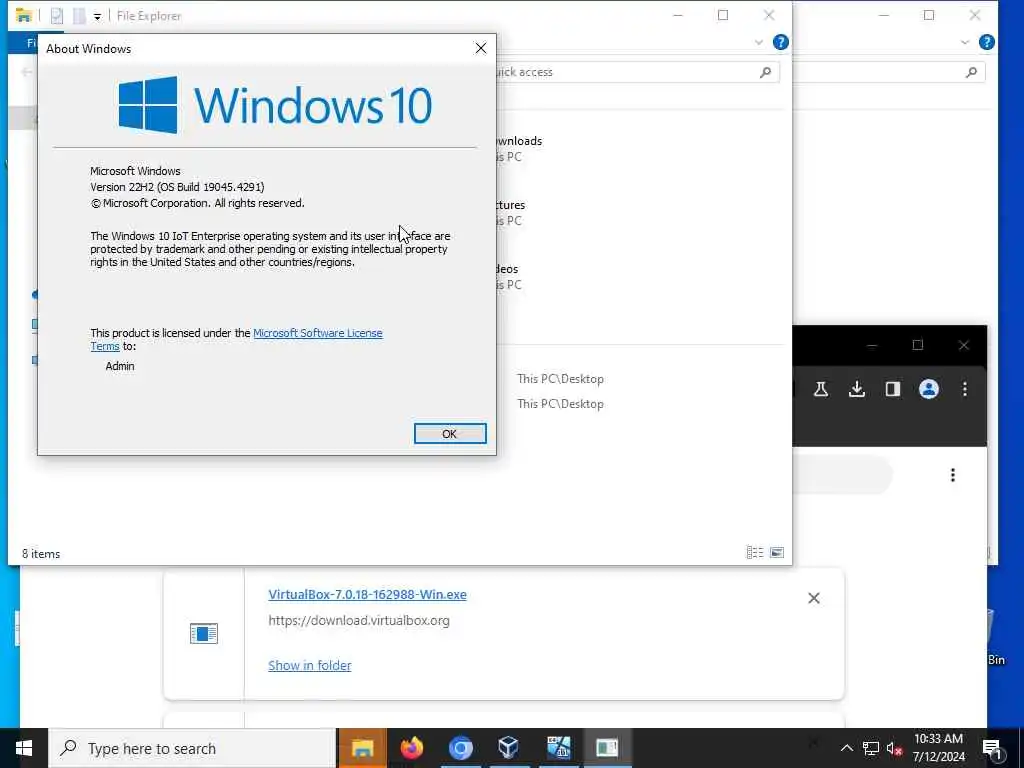Click VirtualBox download file icon
The width and height of the screenshot is (1024, 768).
tap(204, 633)
